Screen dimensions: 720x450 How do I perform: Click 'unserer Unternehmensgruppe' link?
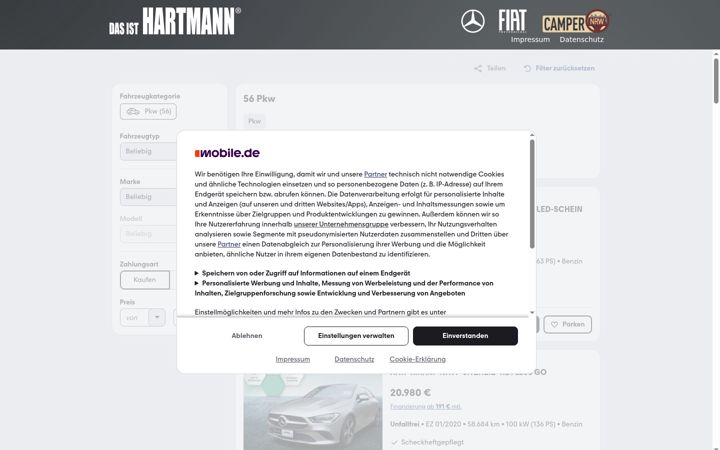tap(341, 225)
